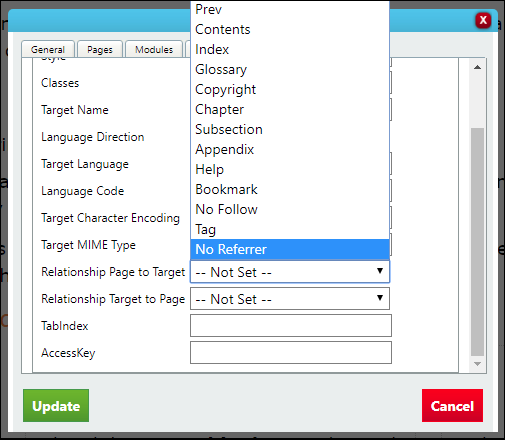Select Chapter from the list
Viewport: 505px width, 440px height.
(290, 109)
